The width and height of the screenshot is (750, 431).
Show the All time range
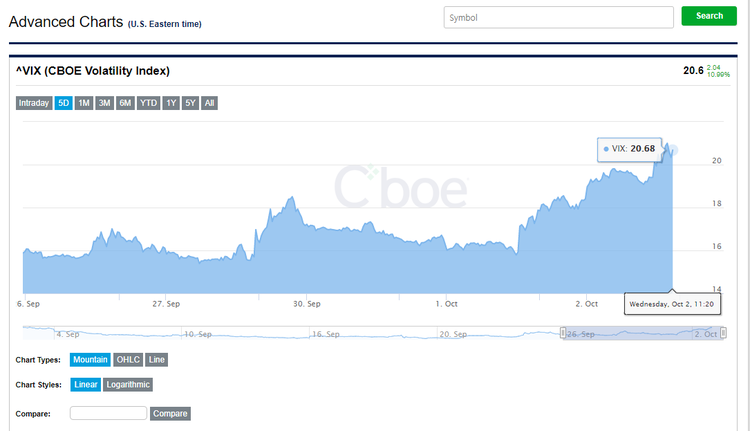(210, 103)
